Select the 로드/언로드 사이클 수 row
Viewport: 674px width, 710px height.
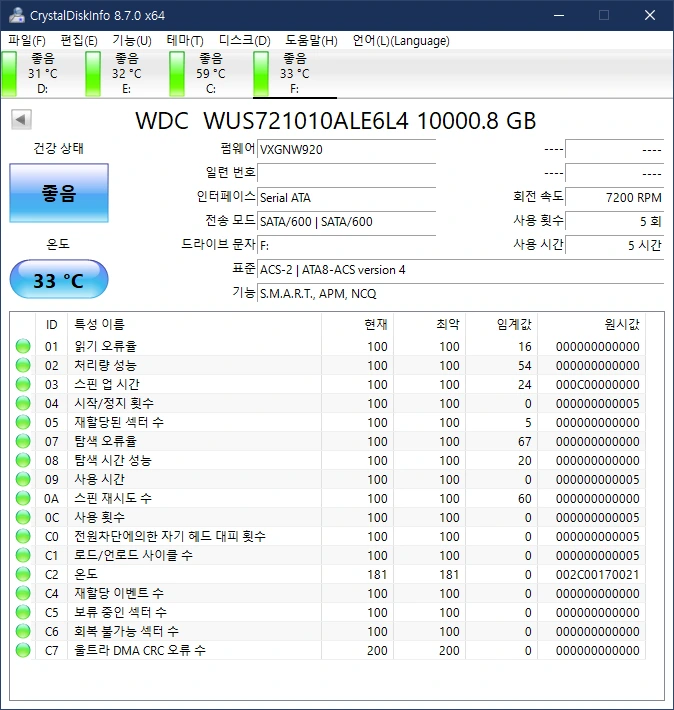coord(328,556)
